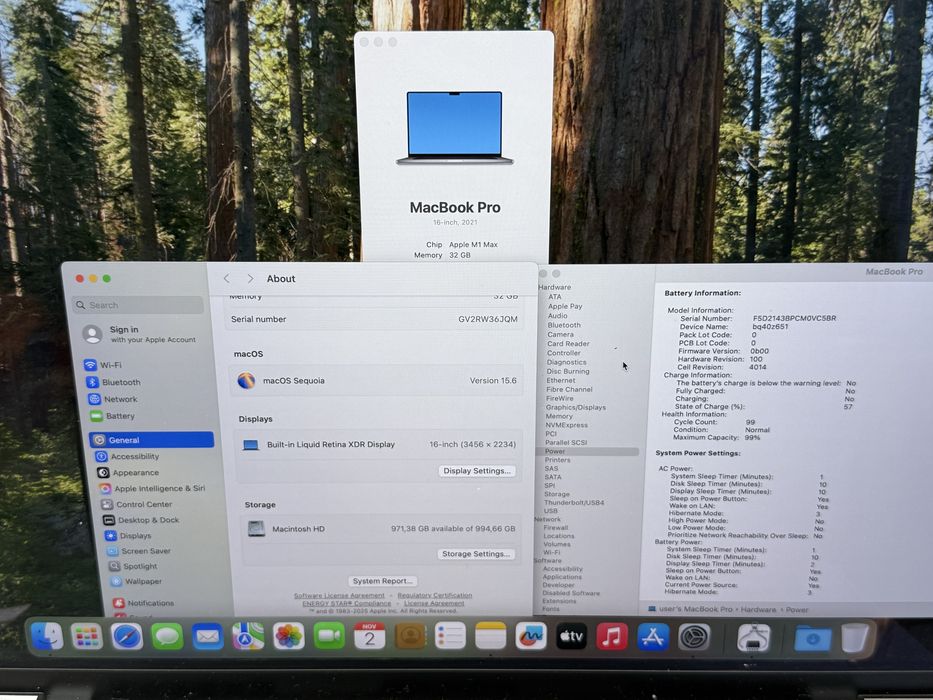Viewport: 933px width, 700px height.
Task: Select Card Reader in System Information
Action: pyautogui.click(x=568, y=344)
